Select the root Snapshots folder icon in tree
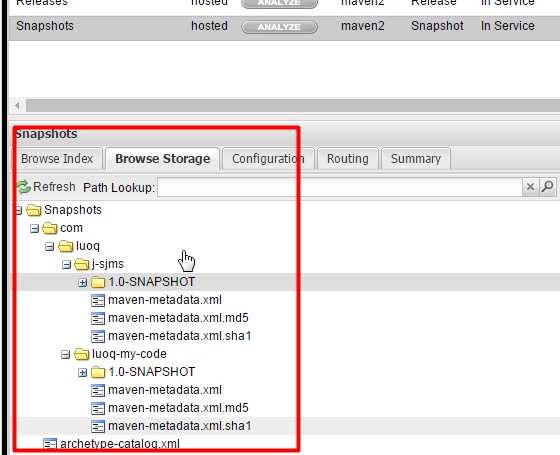Viewport: 560px width, 455px height. [34, 210]
